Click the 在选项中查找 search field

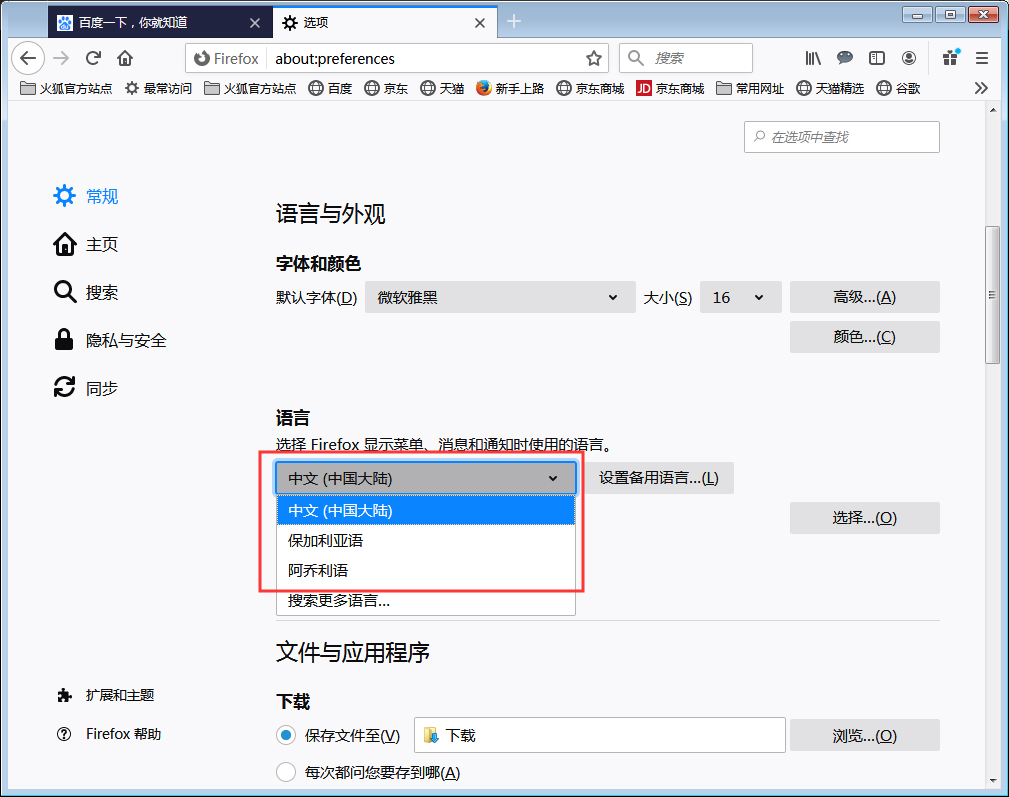841,137
